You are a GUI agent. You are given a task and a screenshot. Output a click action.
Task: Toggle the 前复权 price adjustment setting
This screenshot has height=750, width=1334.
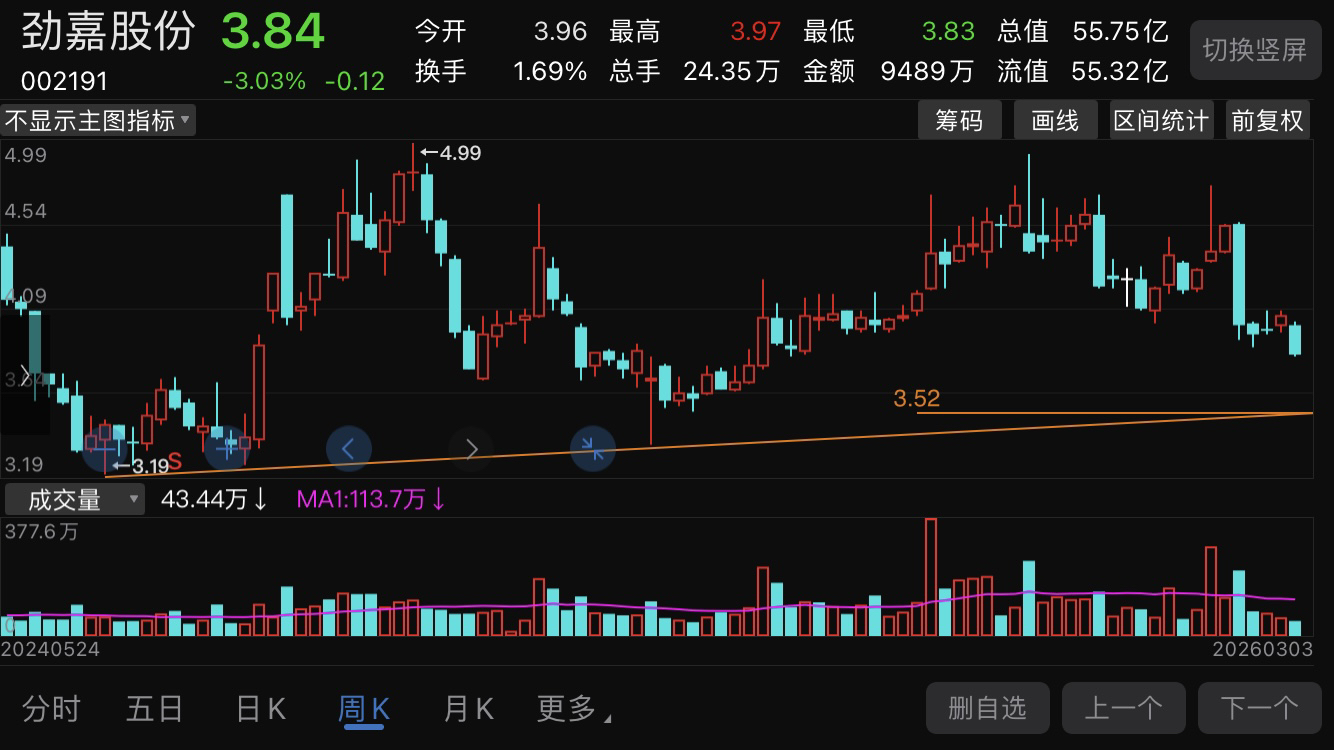[x=1267, y=121]
